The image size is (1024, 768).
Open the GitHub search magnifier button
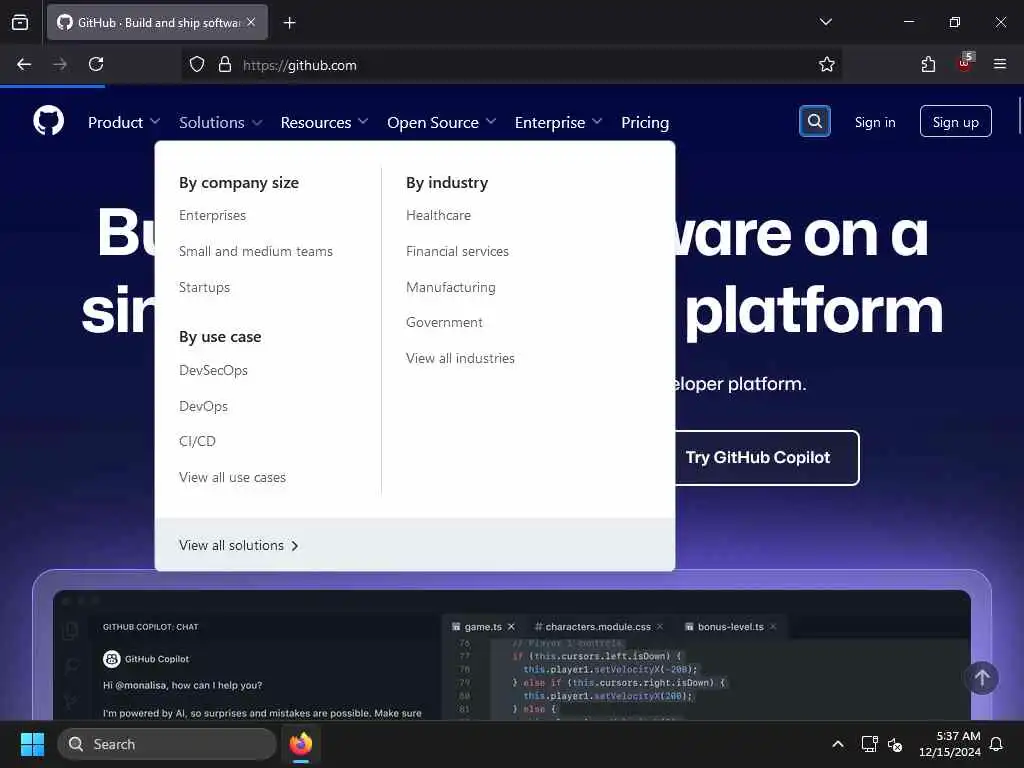[x=814, y=121]
